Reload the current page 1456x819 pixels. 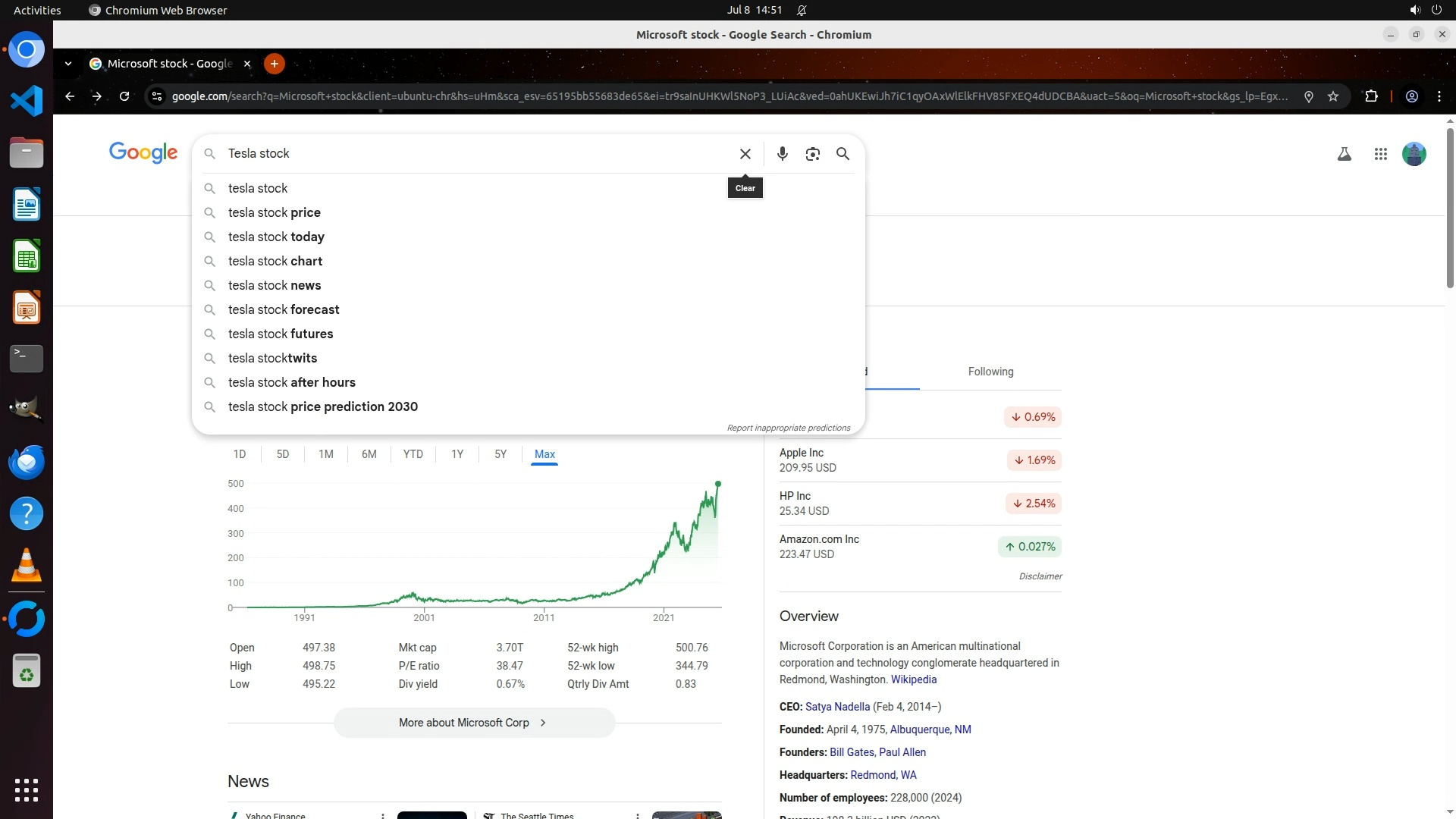tap(124, 96)
